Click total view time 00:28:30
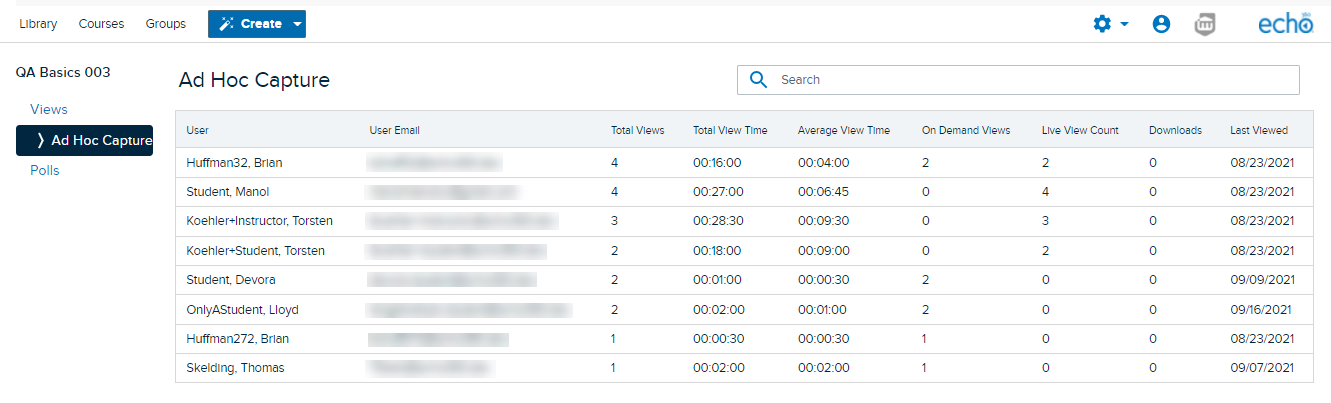This screenshot has width=1331, height=403. click(718, 221)
